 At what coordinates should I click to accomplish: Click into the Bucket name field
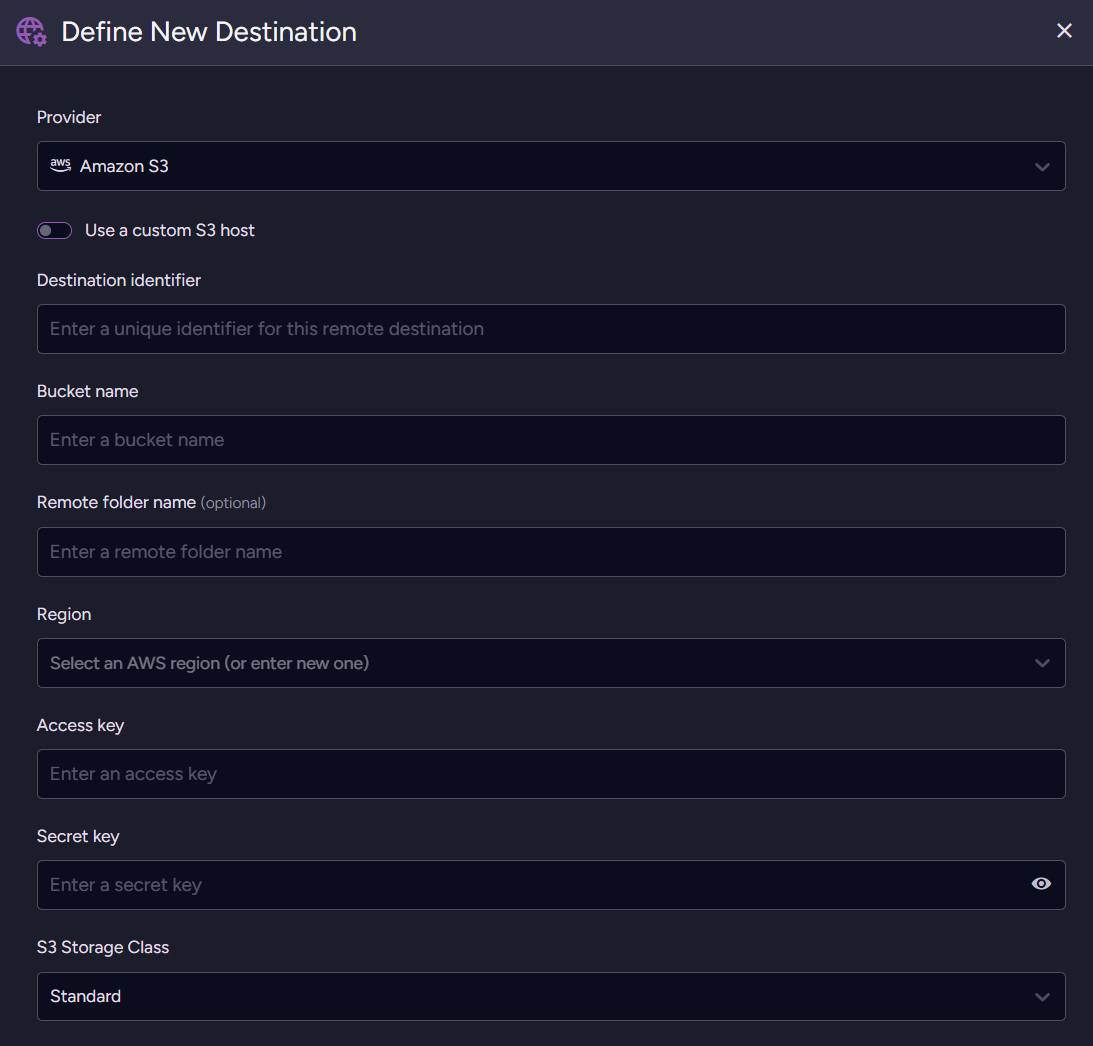pos(550,440)
